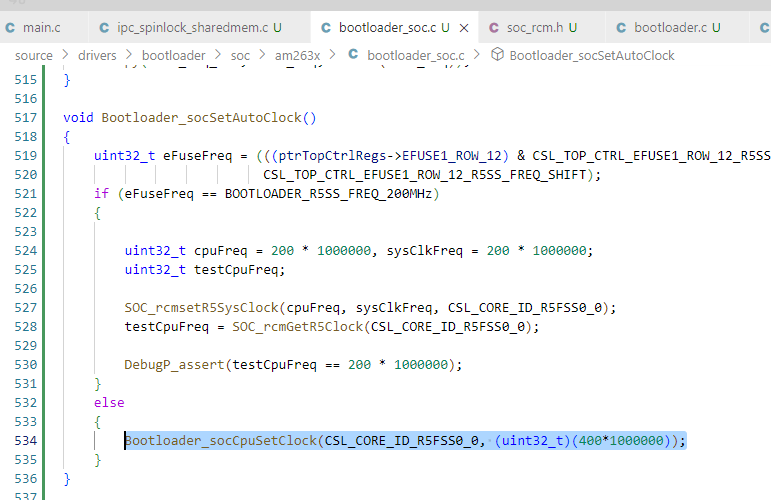Click the C file icon in the breadcrumb
Viewport: 771px width, 500px height.
coord(353,54)
